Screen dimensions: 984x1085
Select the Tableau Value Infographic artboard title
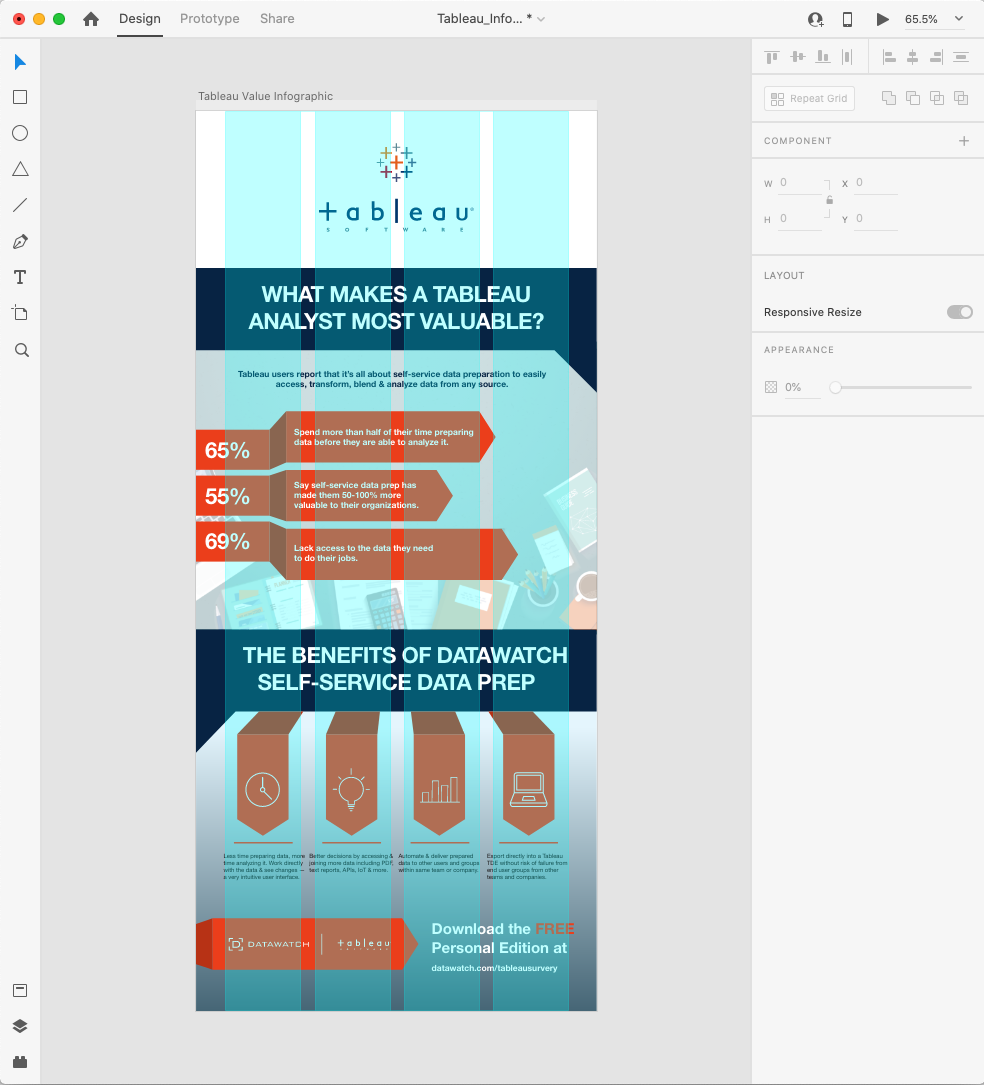[265, 96]
